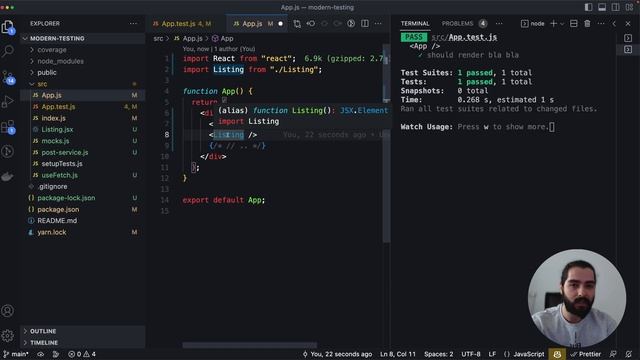Viewport: 640px width, 360px height.
Task: Create a new terminal with plus icon
Action: (x=553, y=24)
